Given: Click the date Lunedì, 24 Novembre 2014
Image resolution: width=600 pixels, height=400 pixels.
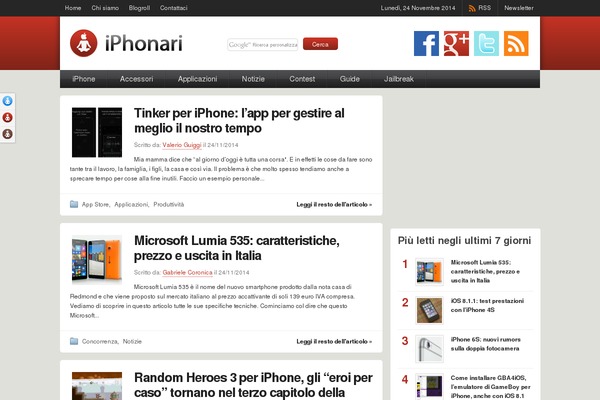Looking at the screenshot, I should click(x=418, y=8).
